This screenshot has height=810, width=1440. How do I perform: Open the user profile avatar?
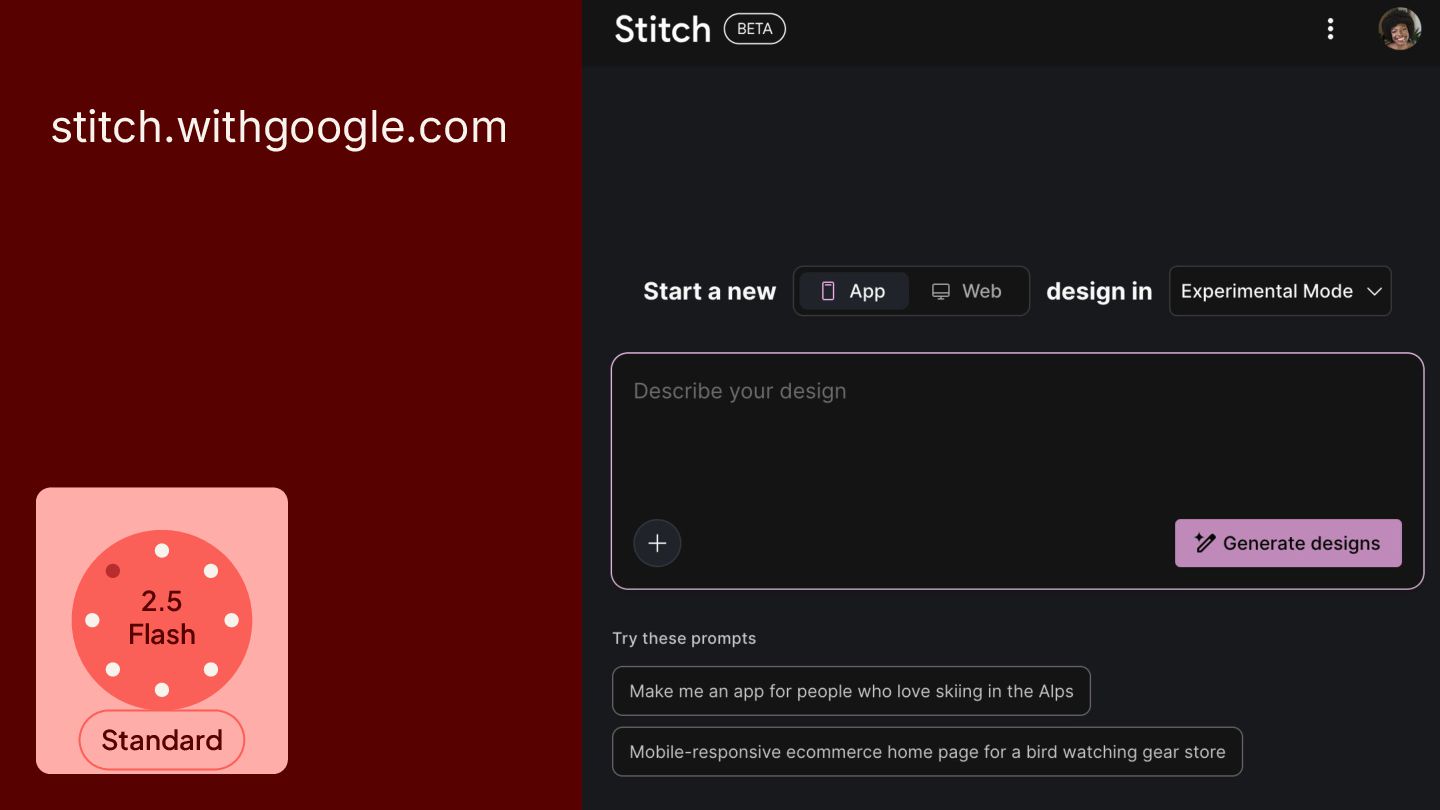tap(1399, 29)
